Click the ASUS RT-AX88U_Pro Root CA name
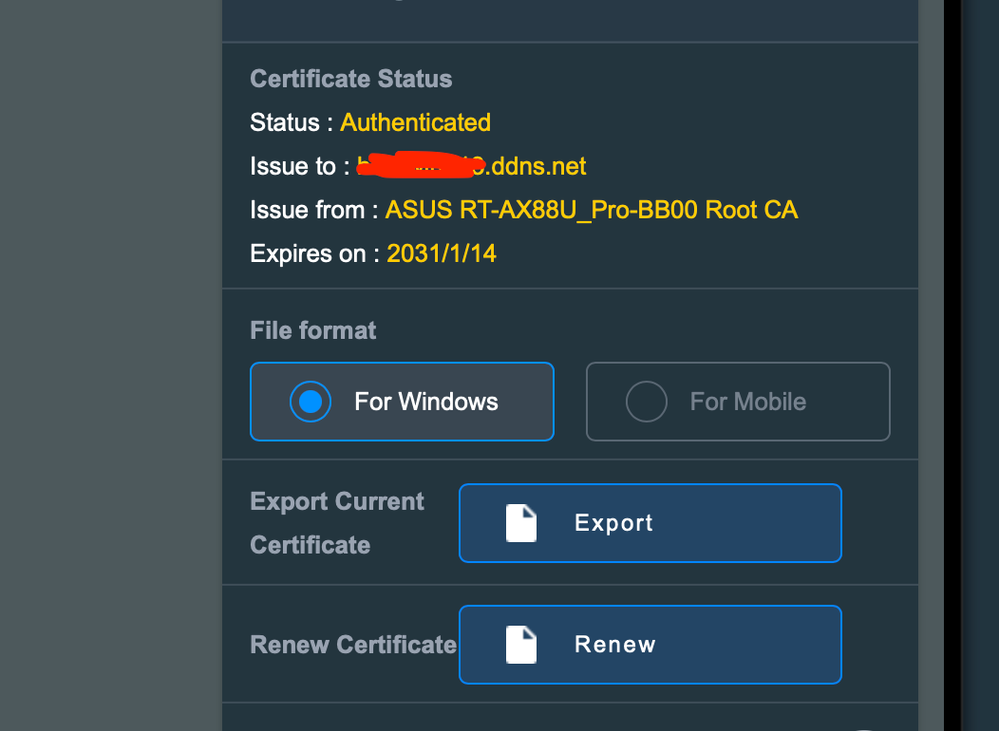The image size is (999, 731). [x=589, y=209]
